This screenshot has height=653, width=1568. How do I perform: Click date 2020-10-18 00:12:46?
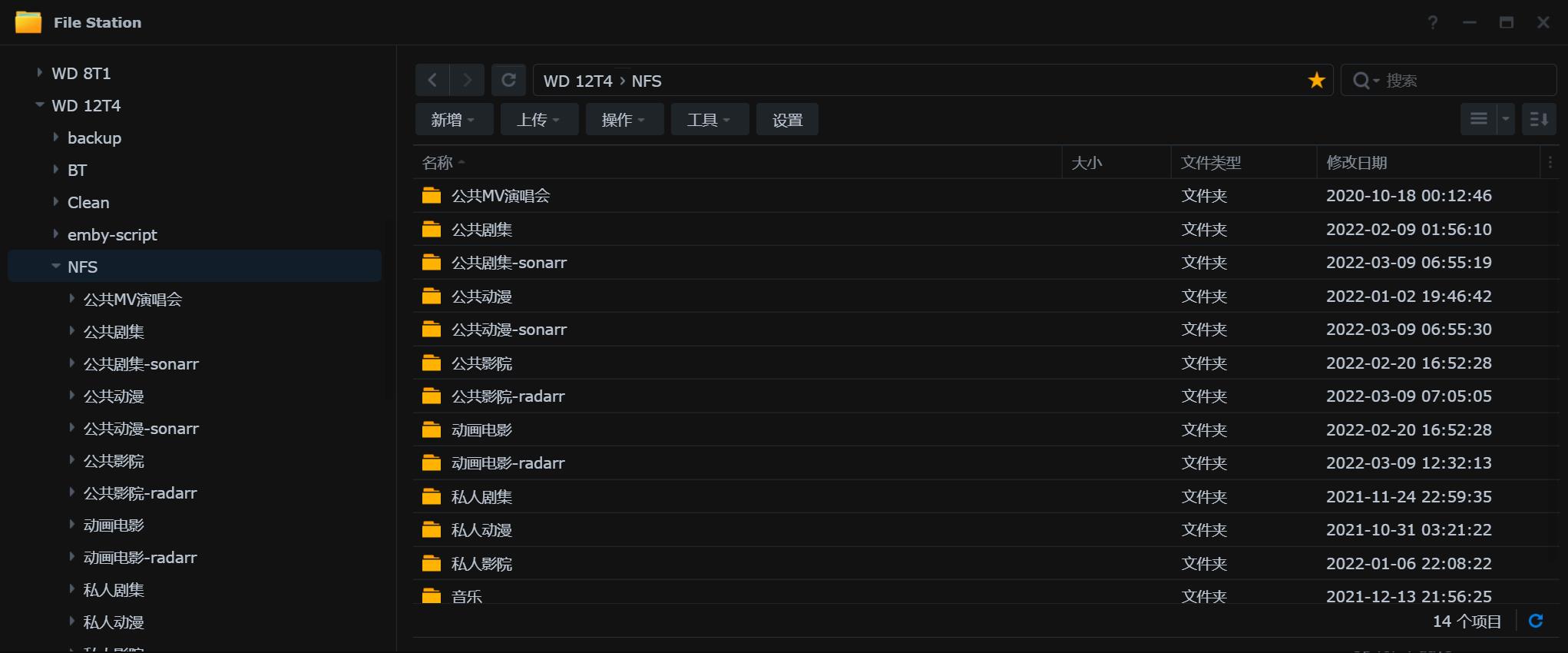click(1408, 195)
